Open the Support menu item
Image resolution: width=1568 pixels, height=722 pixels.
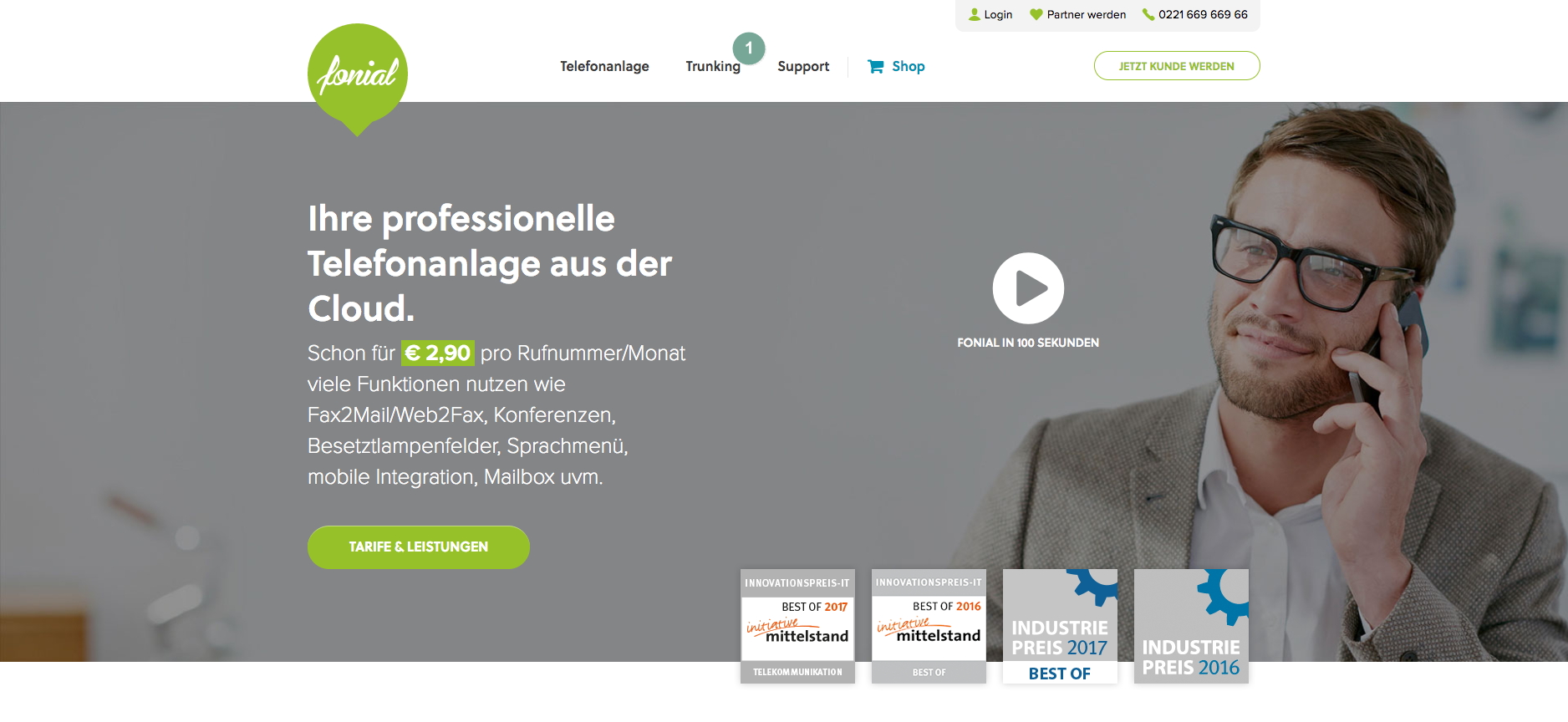point(803,66)
